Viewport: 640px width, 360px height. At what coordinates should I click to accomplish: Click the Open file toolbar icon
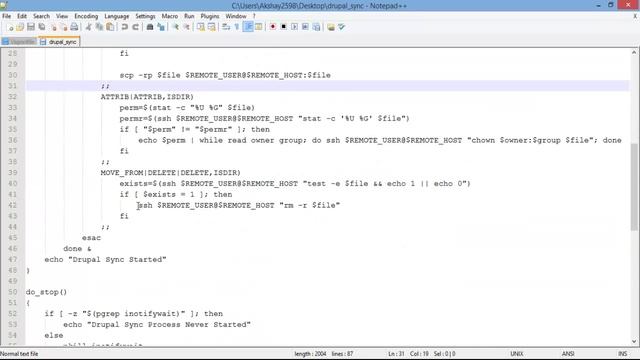20,27
